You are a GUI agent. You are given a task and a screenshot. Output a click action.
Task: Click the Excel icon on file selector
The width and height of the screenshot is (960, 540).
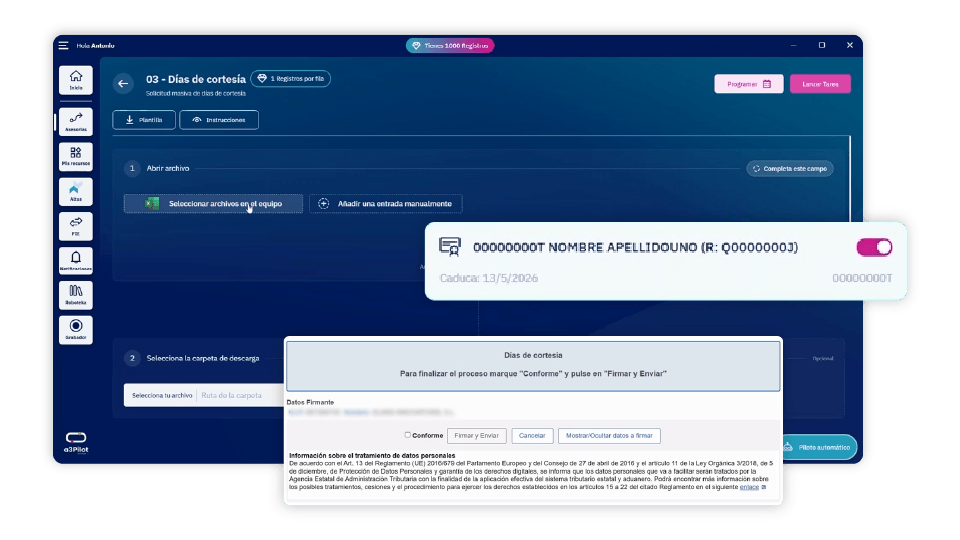point(152,203)
